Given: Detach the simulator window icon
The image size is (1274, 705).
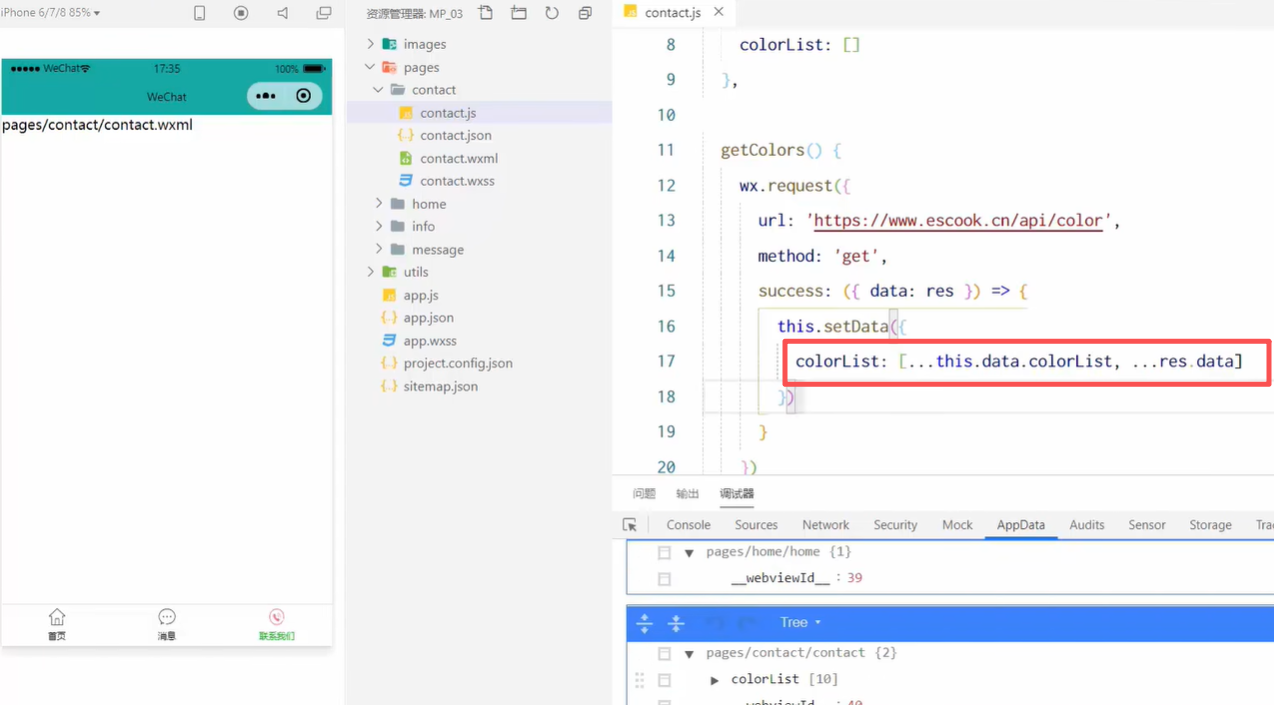Looking at the screenshot, I should tap(324, 13).
